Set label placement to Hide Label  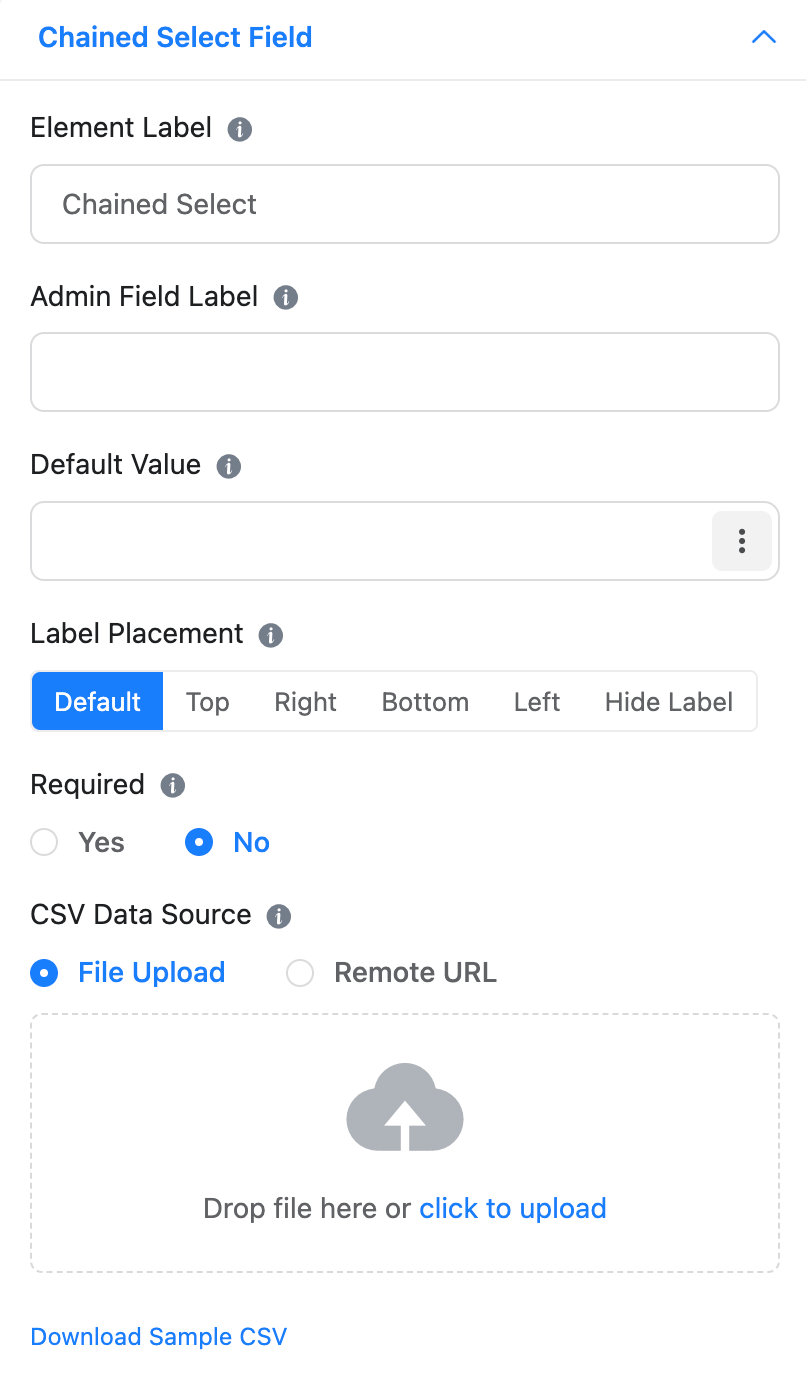click(668, 702)
